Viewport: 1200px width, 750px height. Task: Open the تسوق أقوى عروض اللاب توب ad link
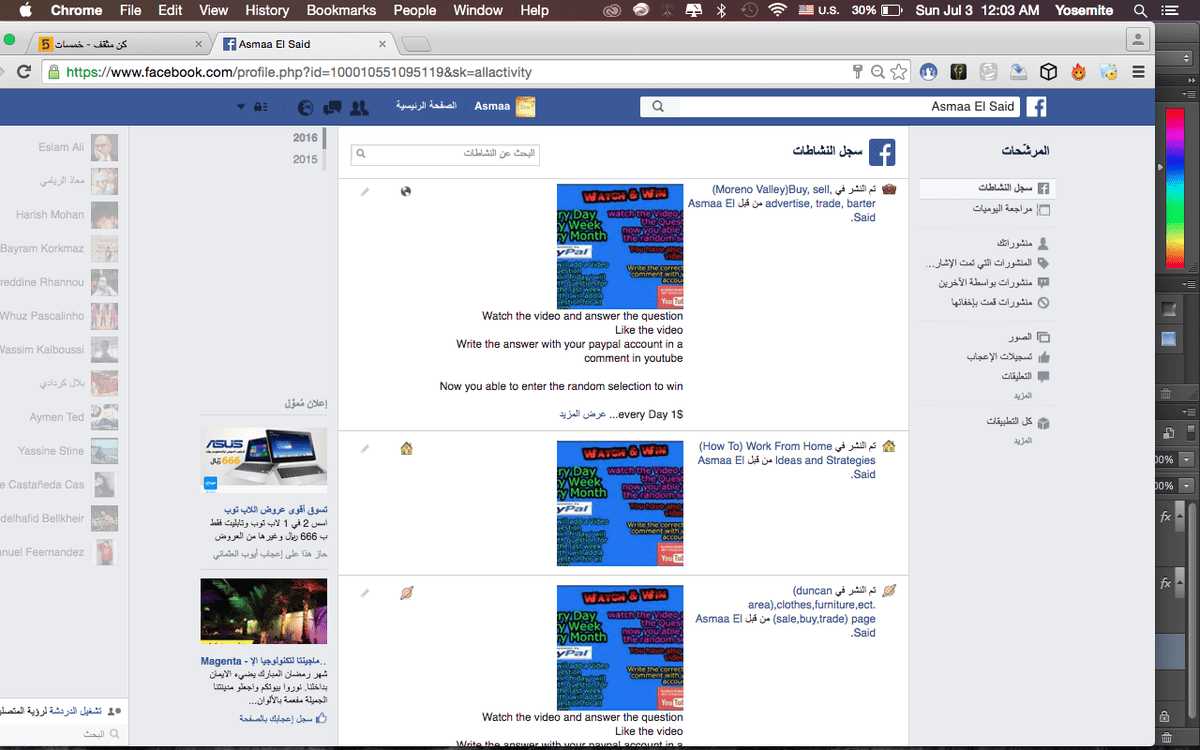coord(277,510)
